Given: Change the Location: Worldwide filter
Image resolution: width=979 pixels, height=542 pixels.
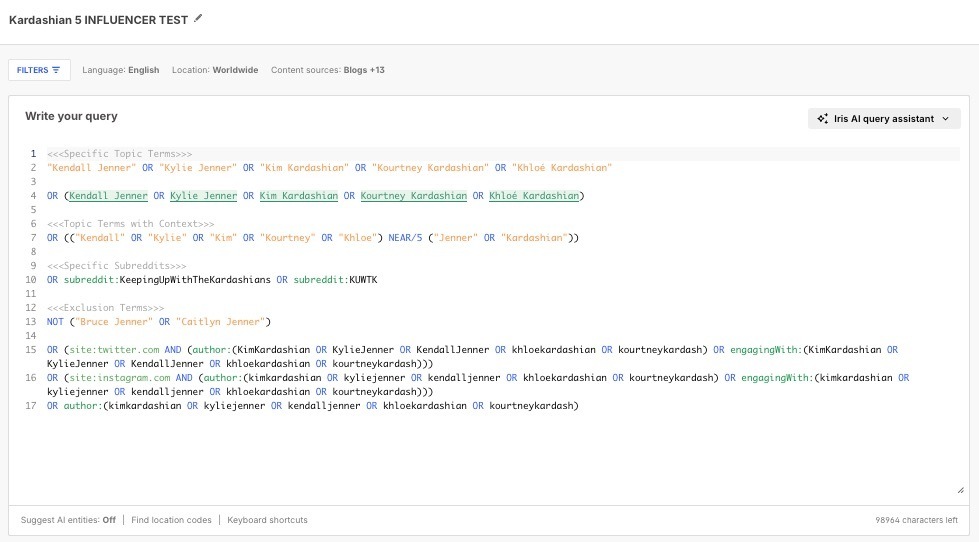Looking at the screenshot, I should [215, 70].
